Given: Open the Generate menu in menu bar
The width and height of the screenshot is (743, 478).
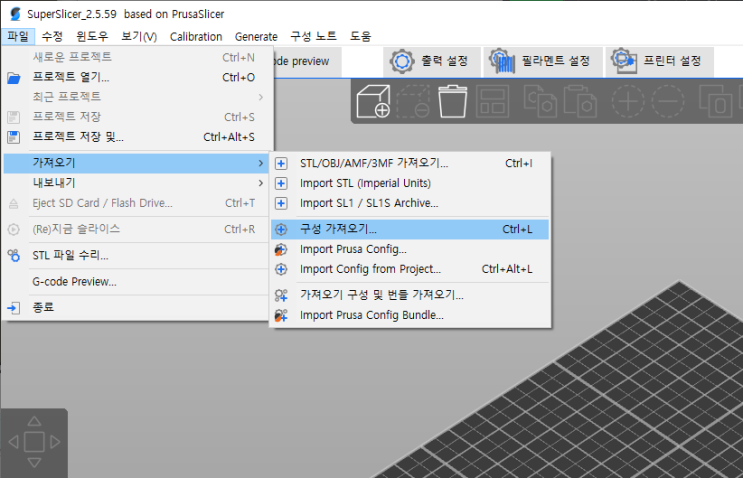Looking at the screenshot, I should [256, 37].
